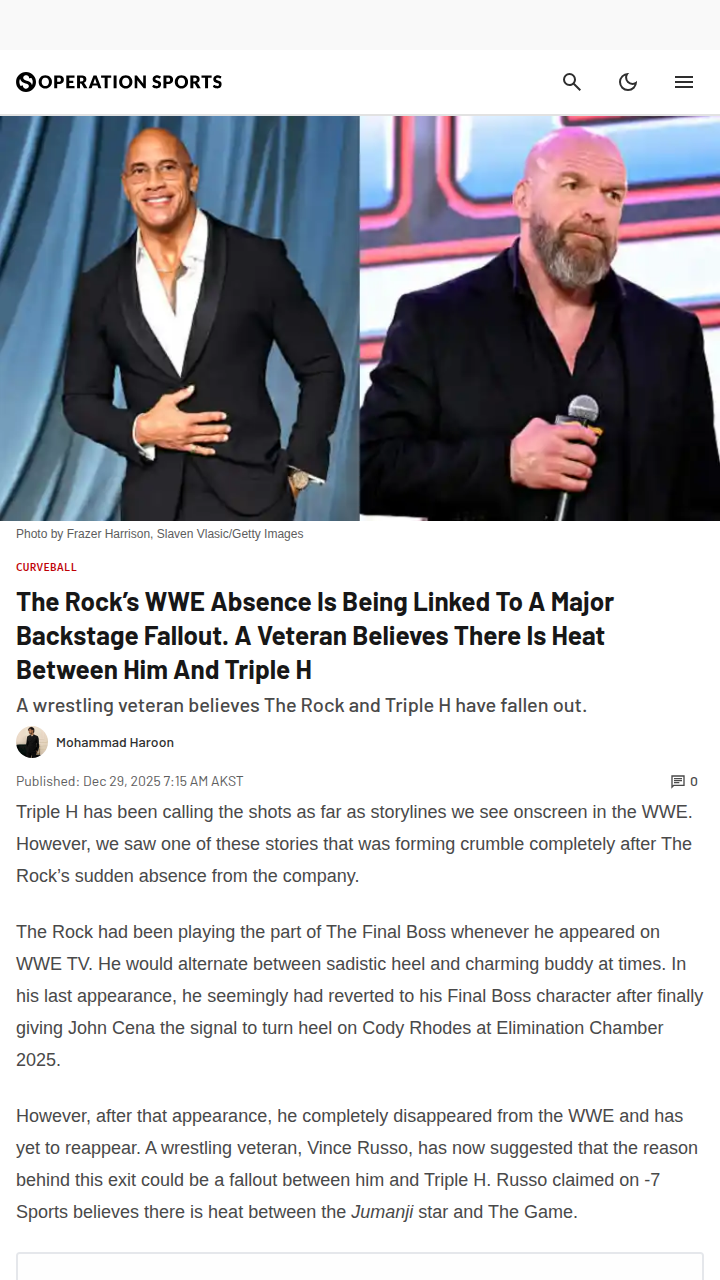The width and height of the screenshot is (720, 1280).
Task: Click the Published Dec 29, 2025 timestamp
Action: 130,782
